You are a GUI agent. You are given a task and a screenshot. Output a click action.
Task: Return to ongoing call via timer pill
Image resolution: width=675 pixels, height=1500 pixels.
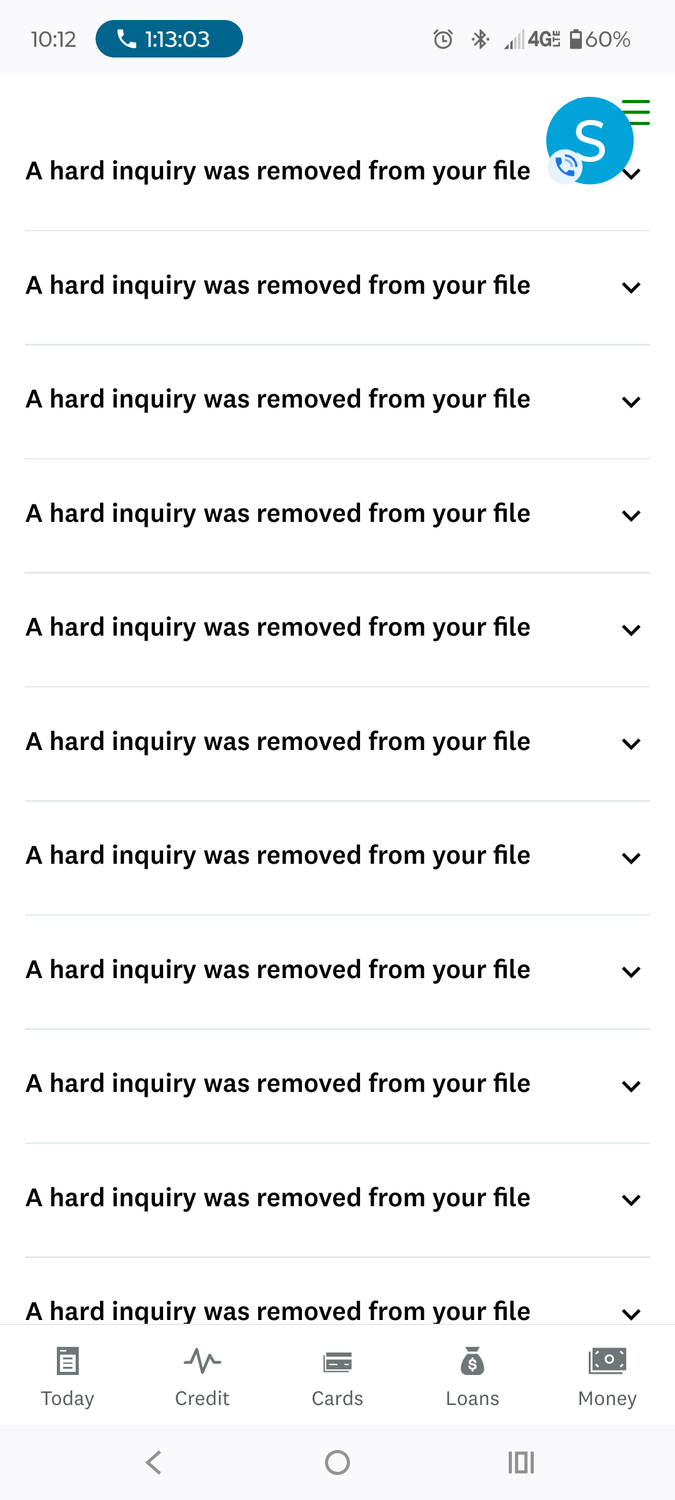pyautogui.click(x=169, y=40)
